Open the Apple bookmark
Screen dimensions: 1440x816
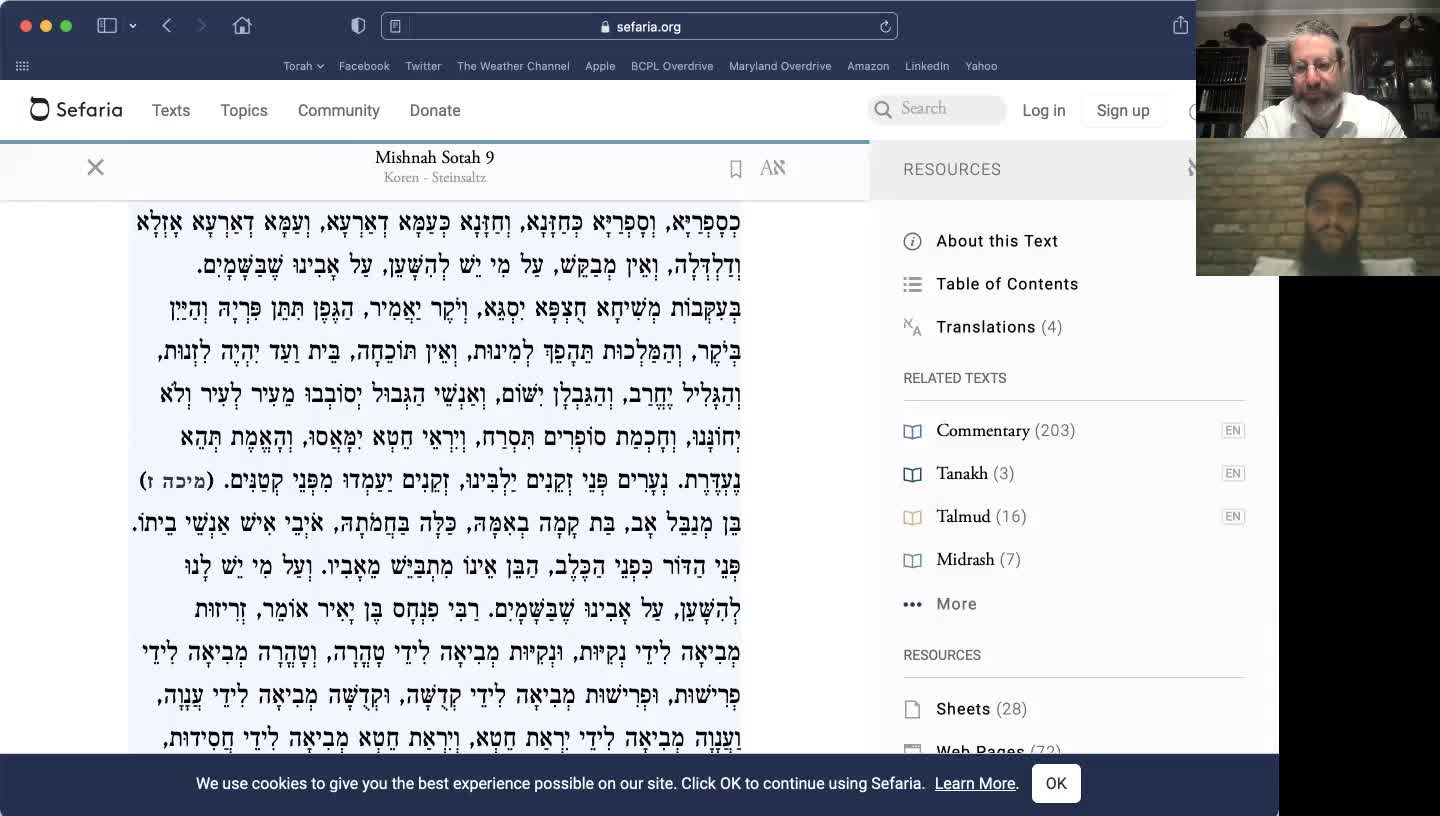(x=600, y=66)
